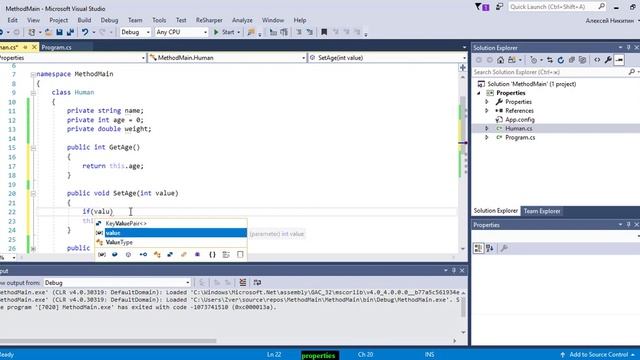
Task: Click the notifications flag icon
Action: point(482,7)
